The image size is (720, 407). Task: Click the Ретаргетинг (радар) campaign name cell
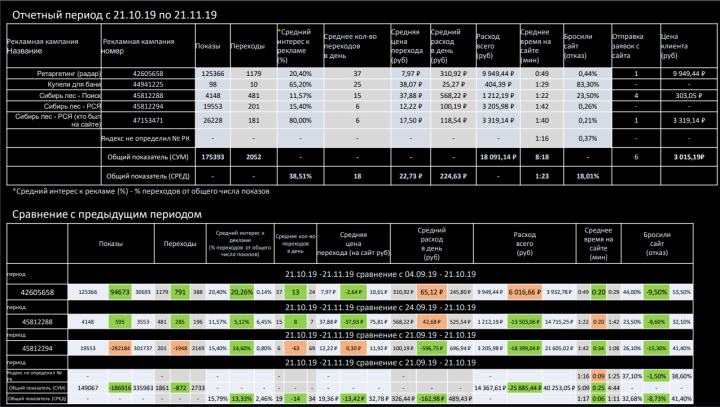(54, 73)
